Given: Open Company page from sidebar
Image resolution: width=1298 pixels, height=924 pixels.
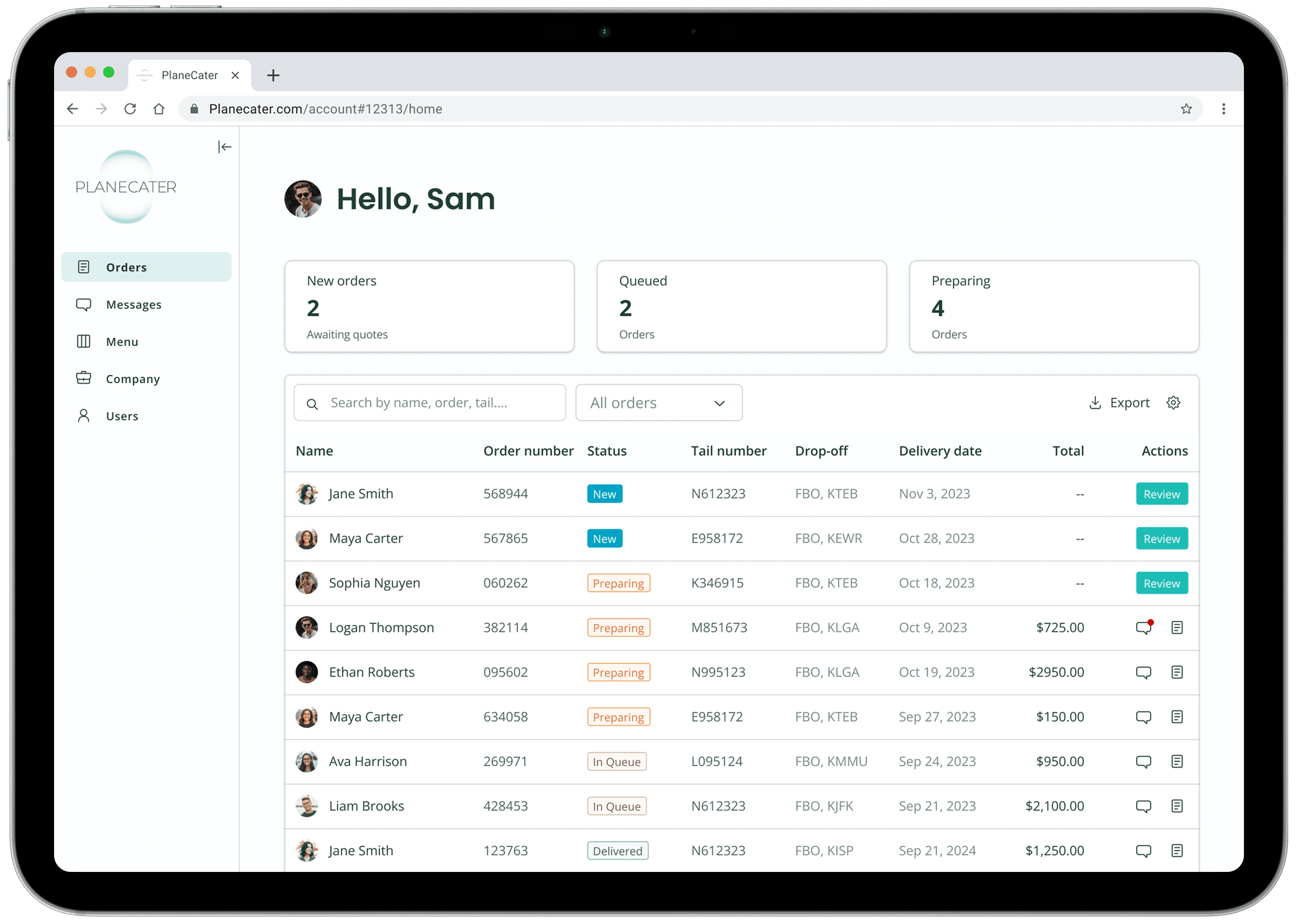Looking at the screenshot, I should point(133,379).
